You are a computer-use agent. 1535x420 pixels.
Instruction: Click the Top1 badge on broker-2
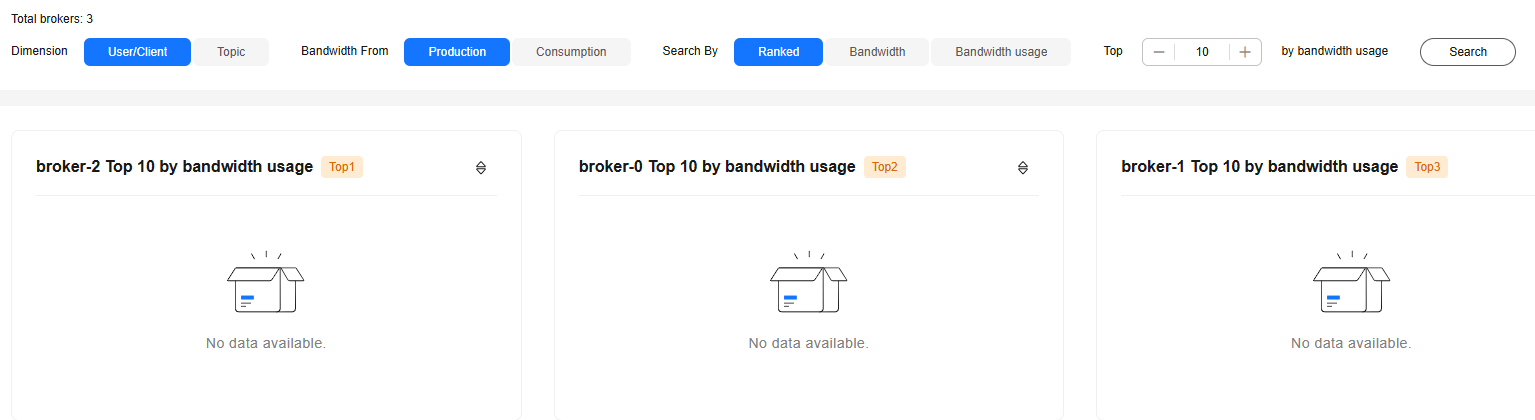click(342, 167)
